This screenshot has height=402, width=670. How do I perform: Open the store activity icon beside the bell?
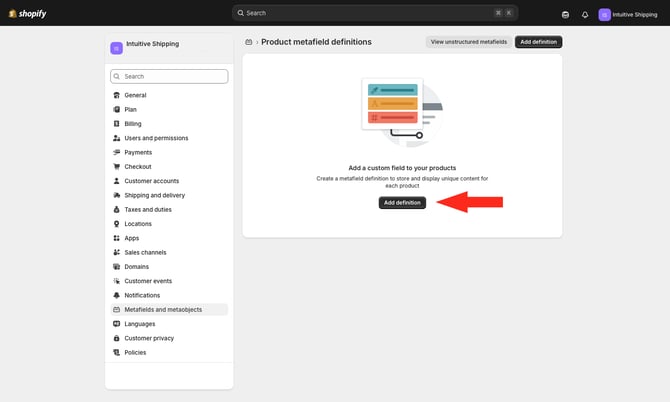565,15
